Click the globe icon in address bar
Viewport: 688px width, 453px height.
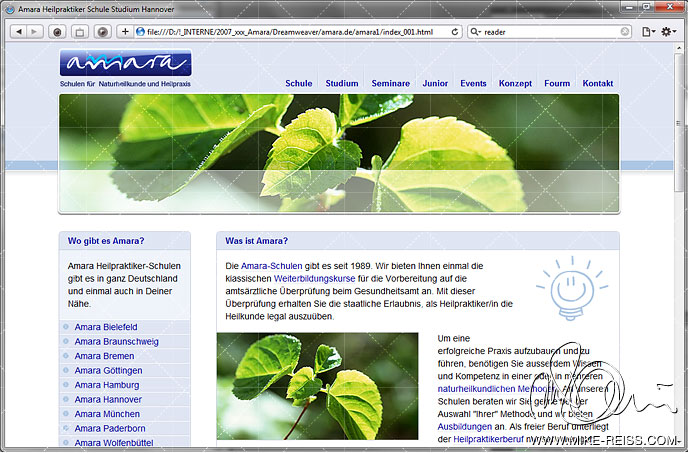[140, 32]
